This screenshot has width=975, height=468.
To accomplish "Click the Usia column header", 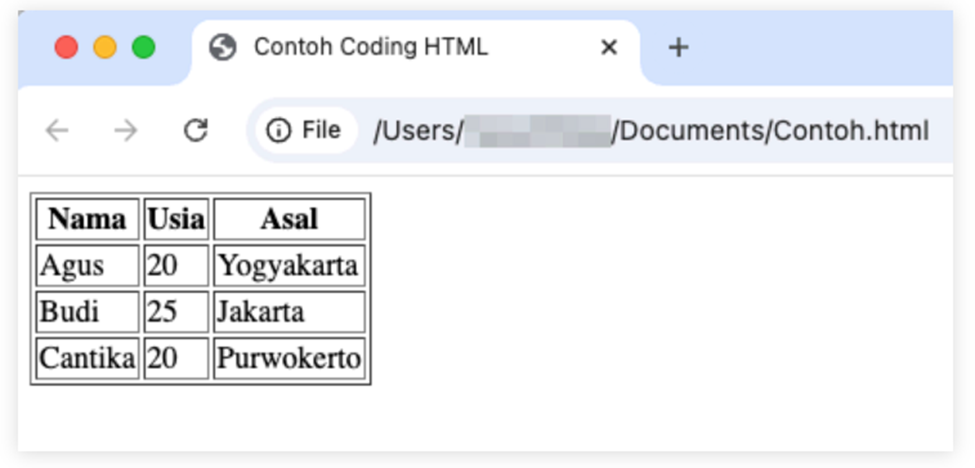I will (x=176, y=219).
